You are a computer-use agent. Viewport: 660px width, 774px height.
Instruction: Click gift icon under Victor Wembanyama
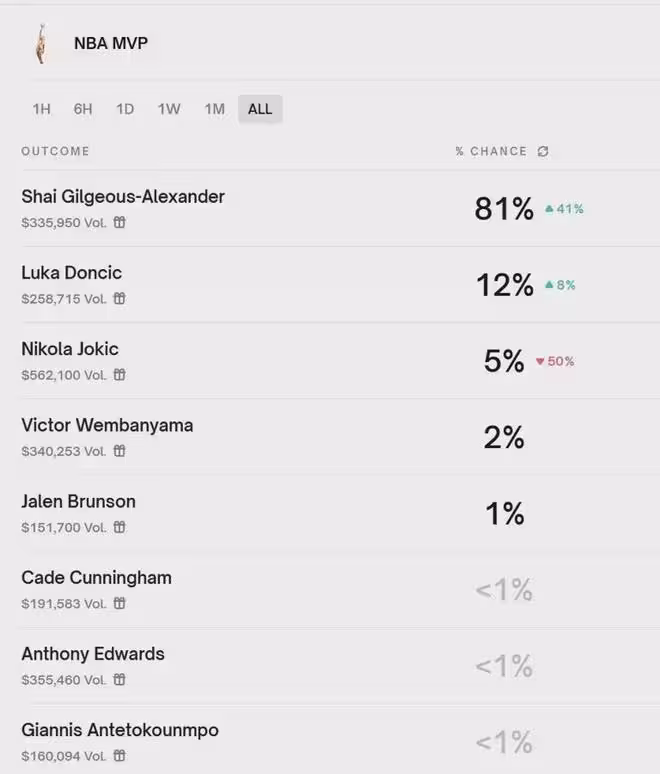pos(120,451)
